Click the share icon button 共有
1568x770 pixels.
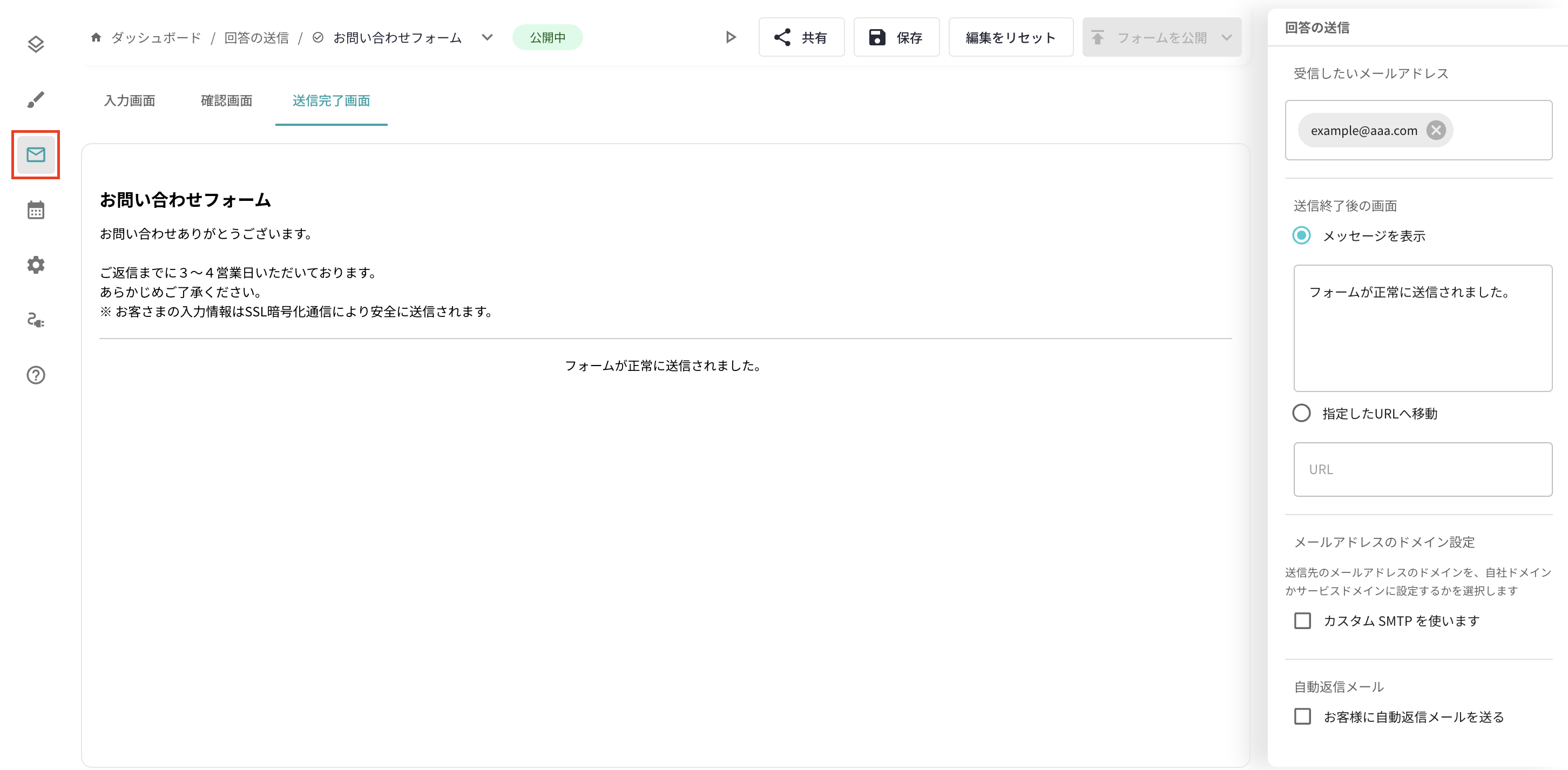tap(801, 37)
